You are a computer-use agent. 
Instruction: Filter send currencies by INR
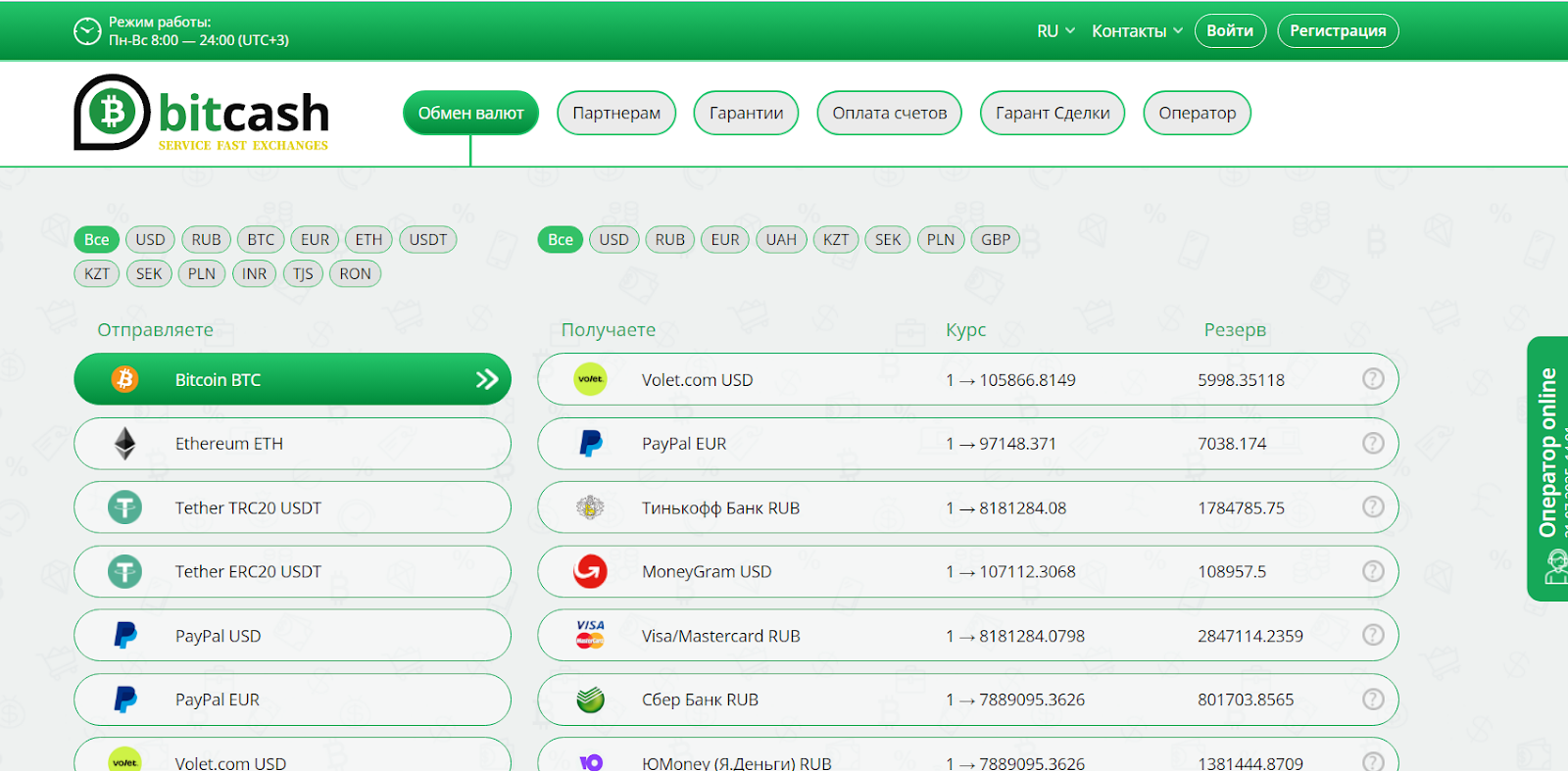[255, 273]
